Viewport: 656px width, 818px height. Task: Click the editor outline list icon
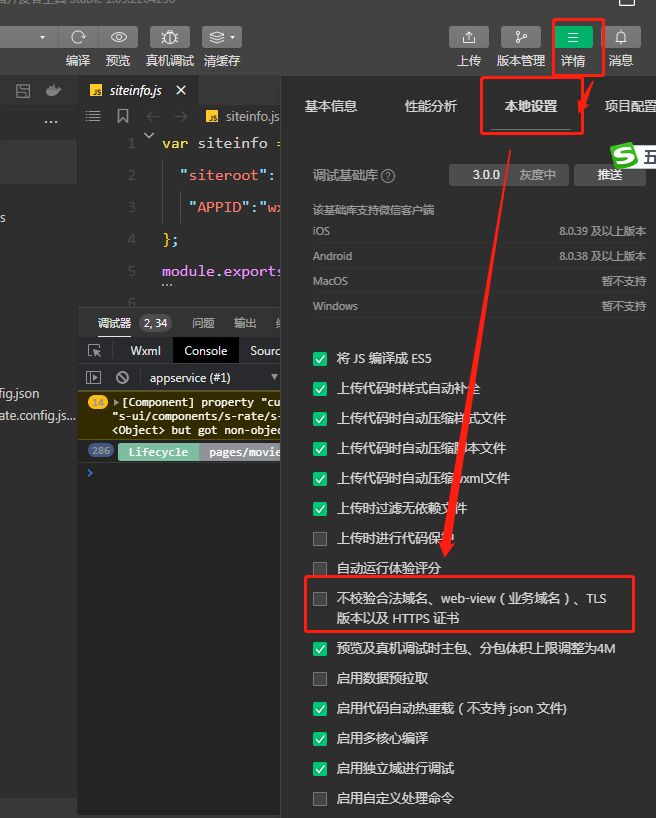pos(93,116)
